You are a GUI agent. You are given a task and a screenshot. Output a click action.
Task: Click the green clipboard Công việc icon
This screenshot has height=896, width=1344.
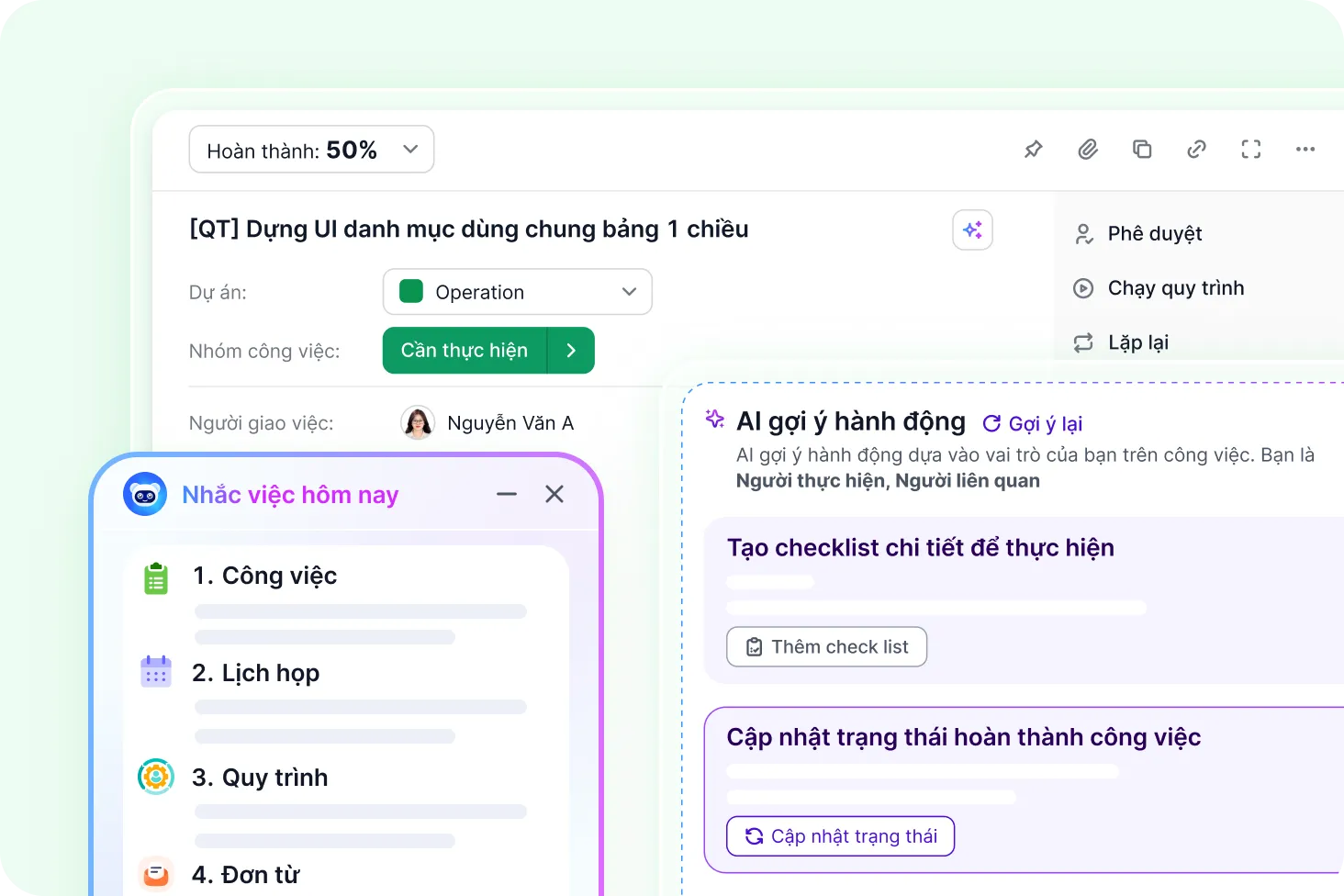click(x=156, y=578)
